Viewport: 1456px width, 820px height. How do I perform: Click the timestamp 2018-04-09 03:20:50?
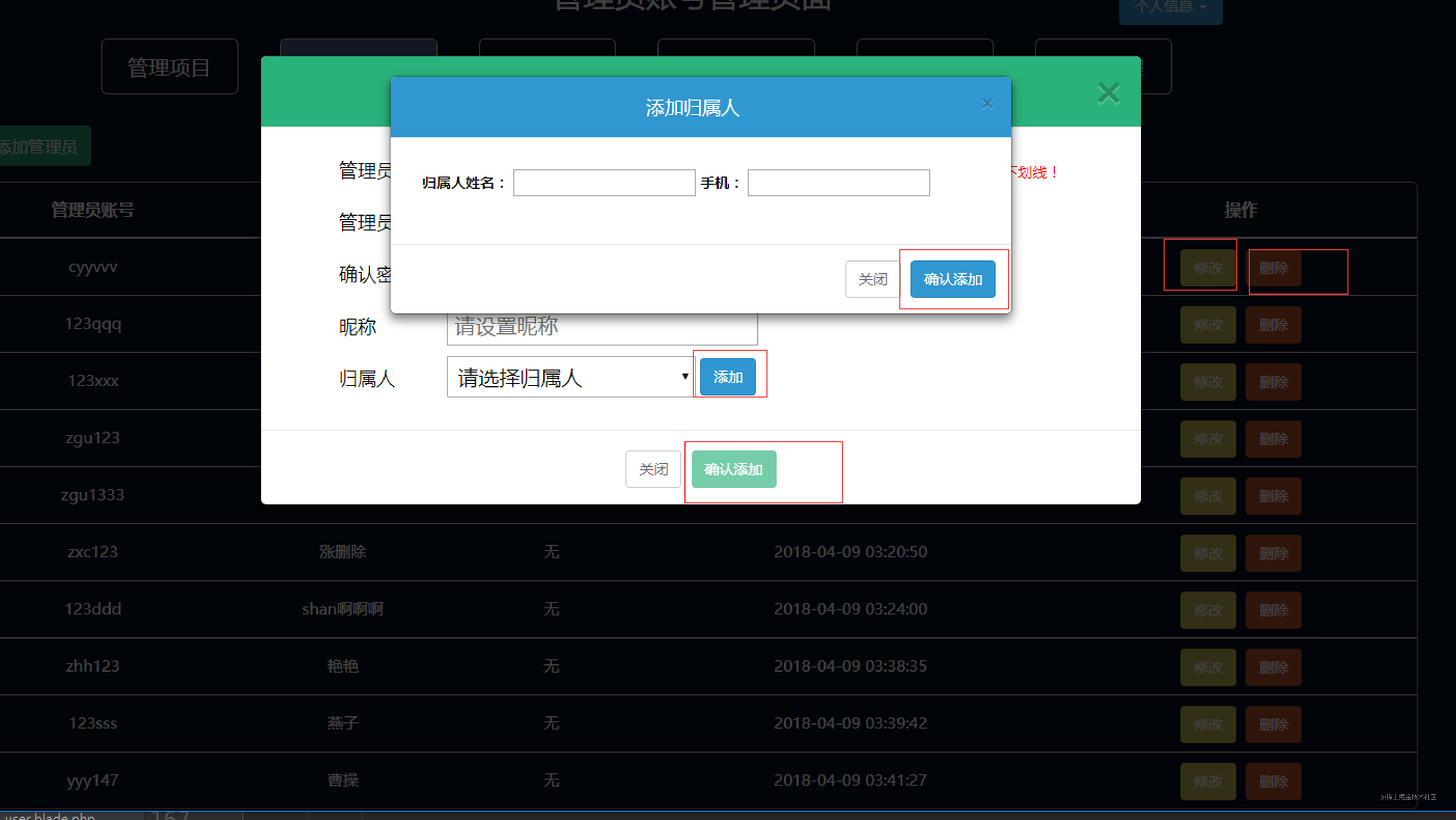coord(850,552)
